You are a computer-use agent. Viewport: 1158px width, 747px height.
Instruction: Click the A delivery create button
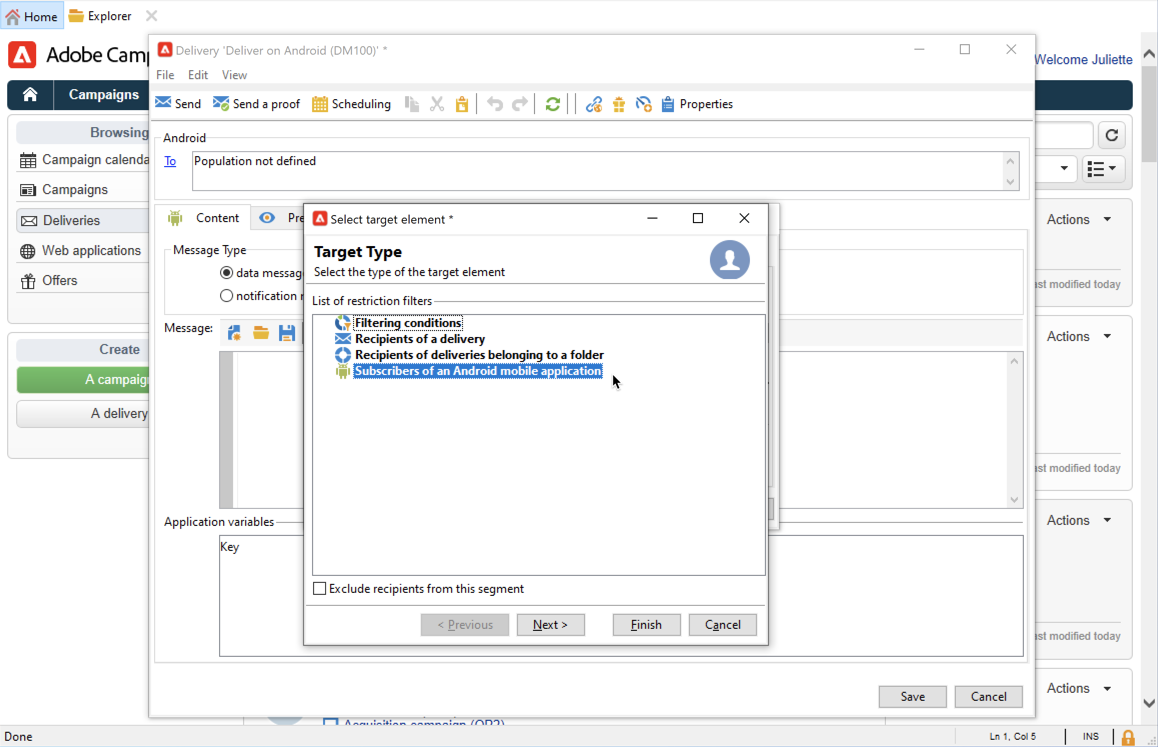[83, 414]
